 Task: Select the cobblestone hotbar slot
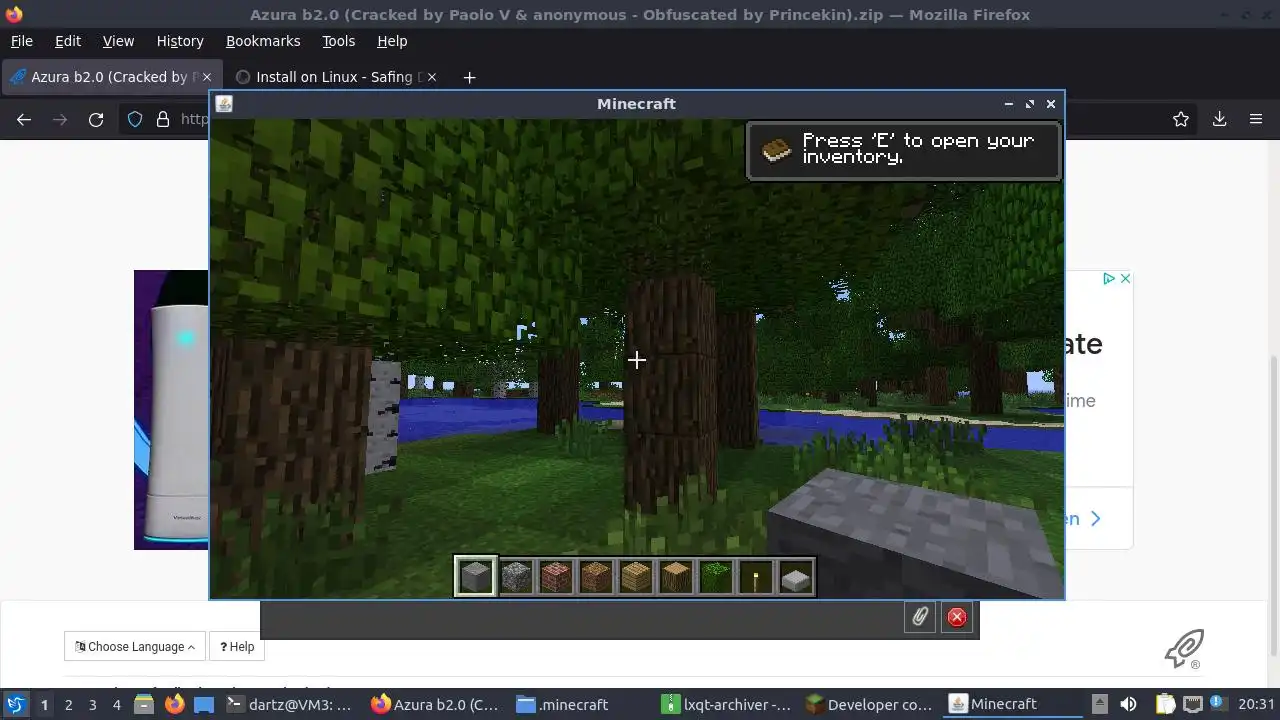(516, 577)
